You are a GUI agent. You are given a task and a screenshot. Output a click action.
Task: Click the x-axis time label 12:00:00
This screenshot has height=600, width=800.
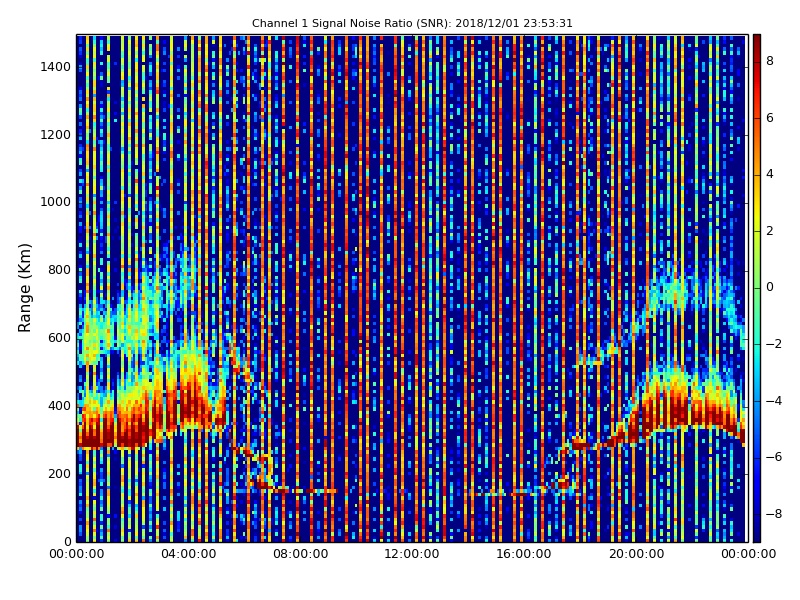click(x=412, y=554)
